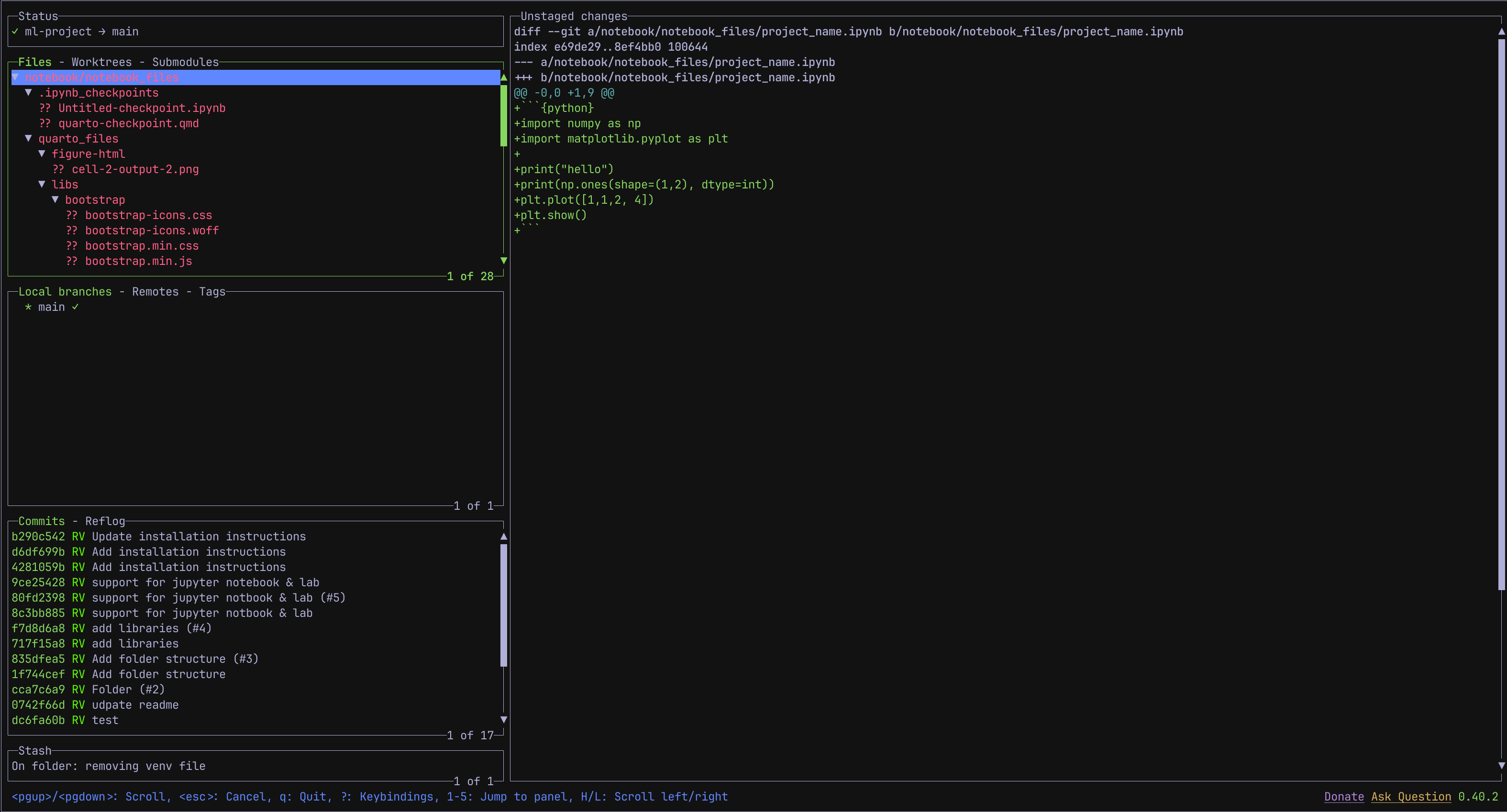The height and width of the screenshot is (812, 1507).
Task: Click the Commits panel scroll-up arrow
Action: [x=503, y=536]
